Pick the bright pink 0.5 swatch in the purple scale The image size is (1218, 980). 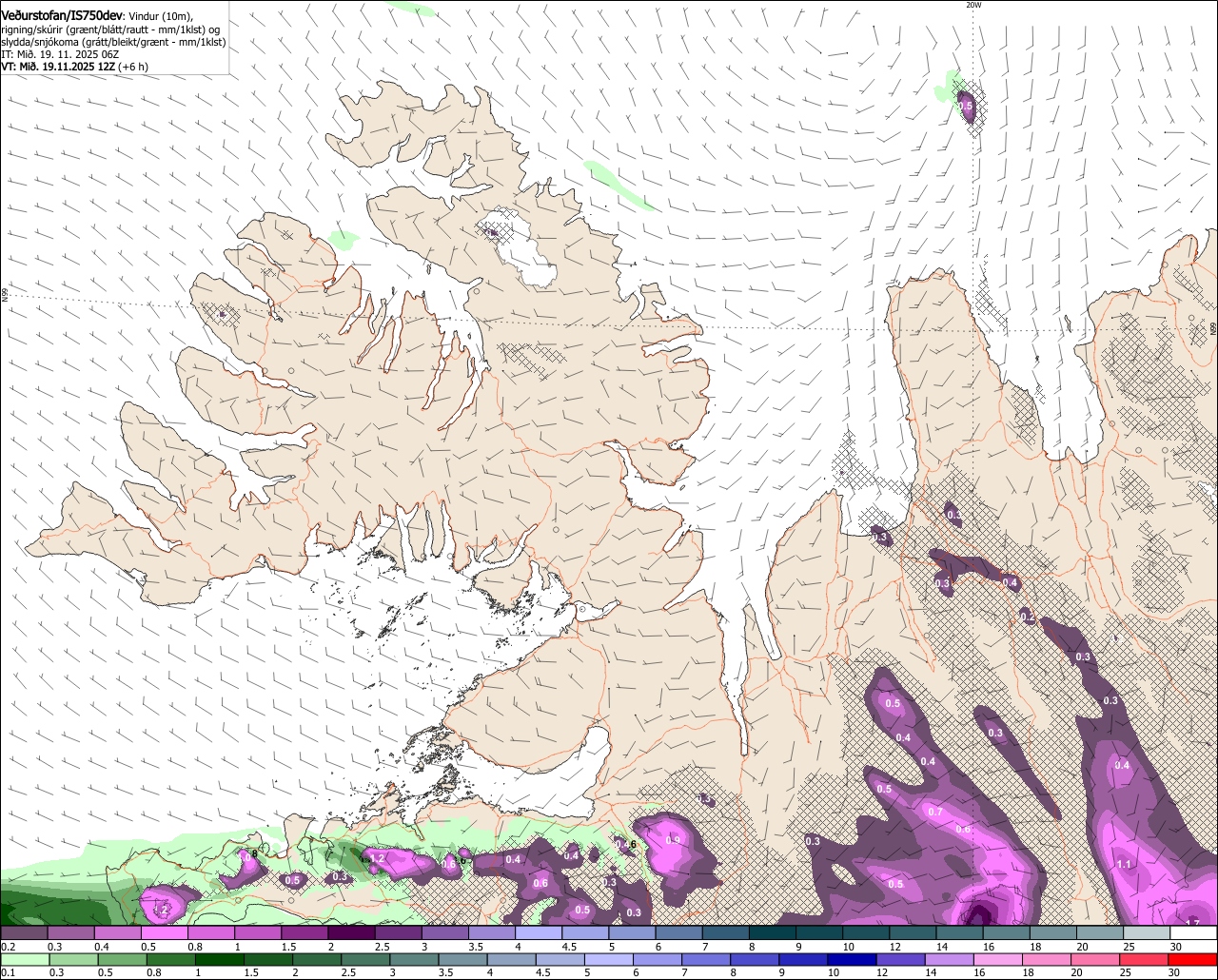(x=164, y=932)
